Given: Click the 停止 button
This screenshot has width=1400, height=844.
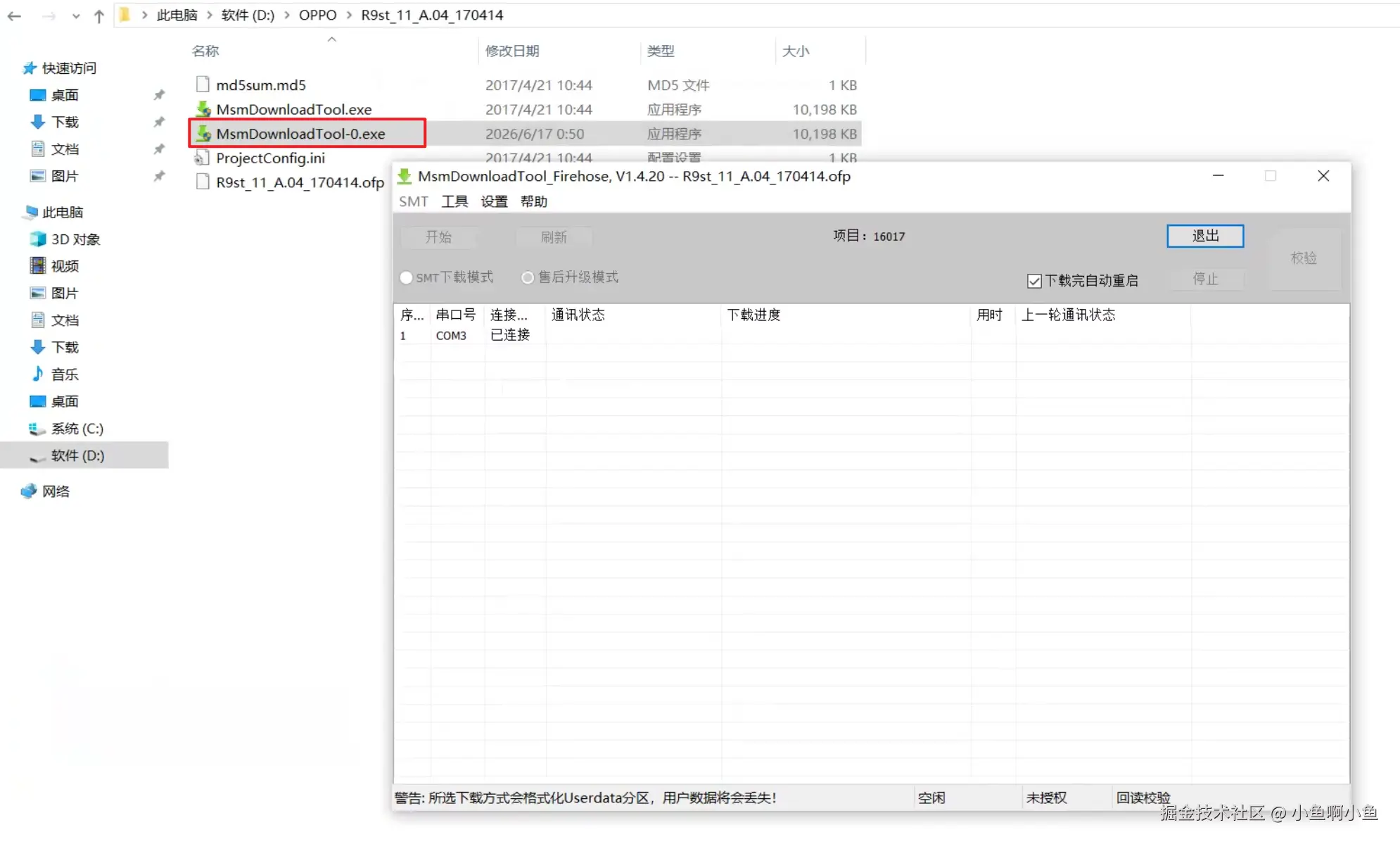Looking at the screenshot, I should pyautogui.click(x=1205, y=279).
